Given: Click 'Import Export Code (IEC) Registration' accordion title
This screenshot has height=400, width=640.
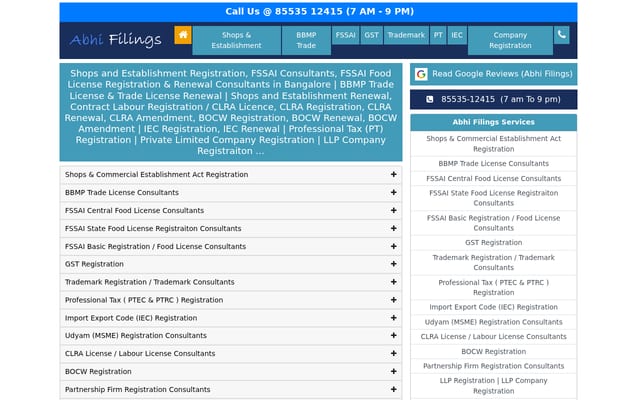Looking at the screenshot, I should 131,318.
